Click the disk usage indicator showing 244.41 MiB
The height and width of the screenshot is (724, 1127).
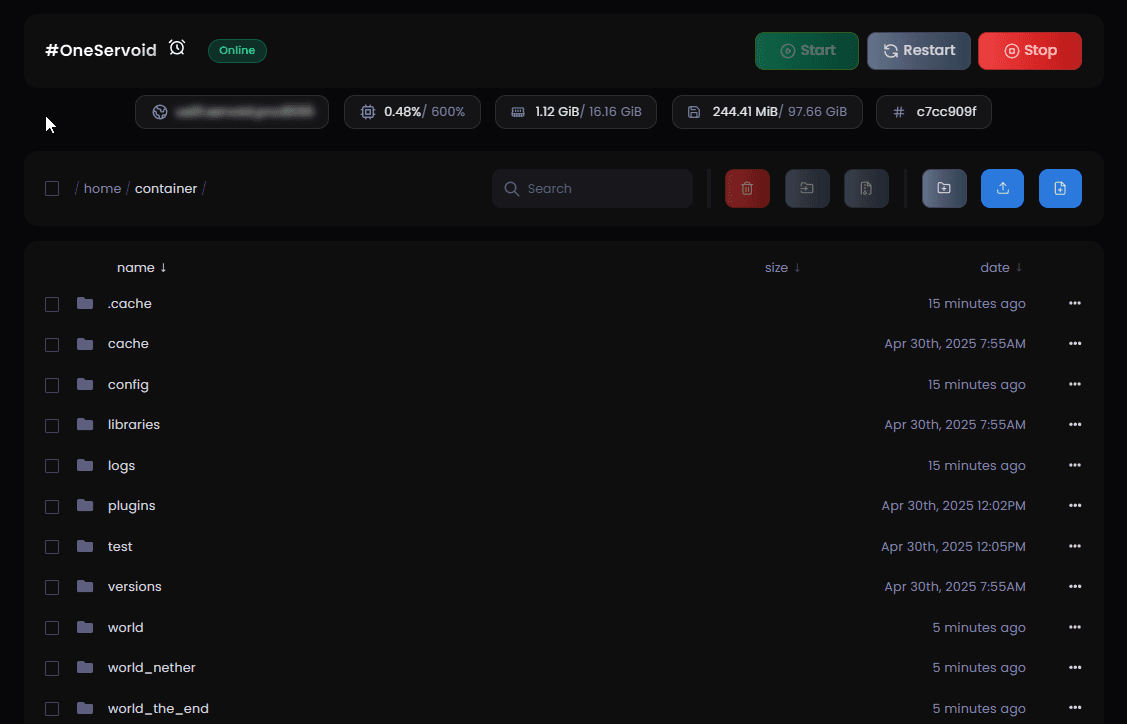click(767, 112)
